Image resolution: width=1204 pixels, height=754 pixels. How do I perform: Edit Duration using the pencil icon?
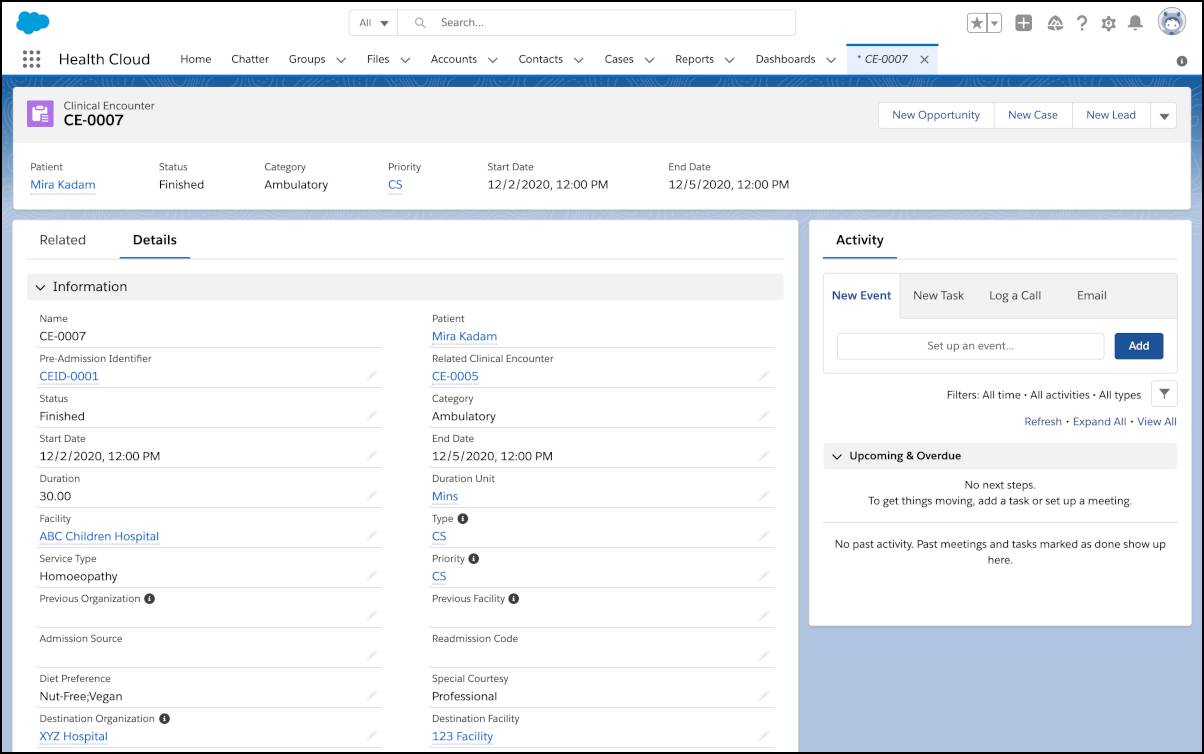click(371, 495)
